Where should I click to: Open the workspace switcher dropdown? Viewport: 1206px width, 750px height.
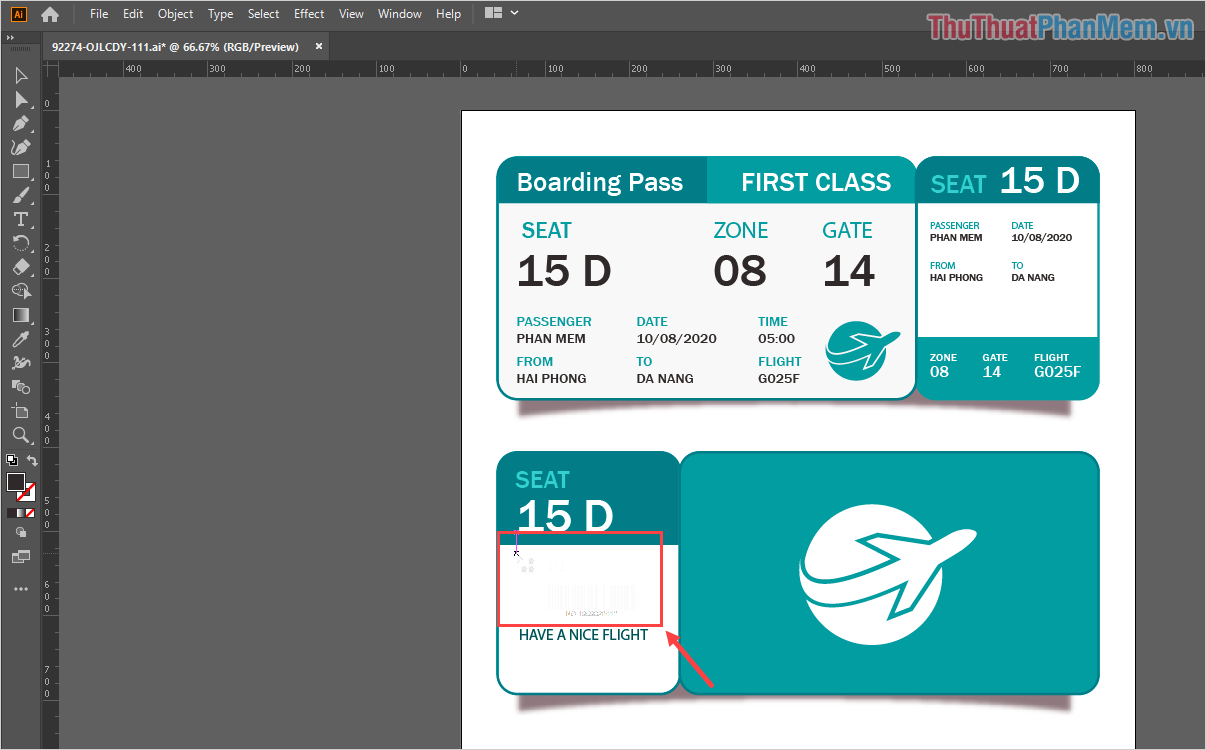[x=500, y=13]
